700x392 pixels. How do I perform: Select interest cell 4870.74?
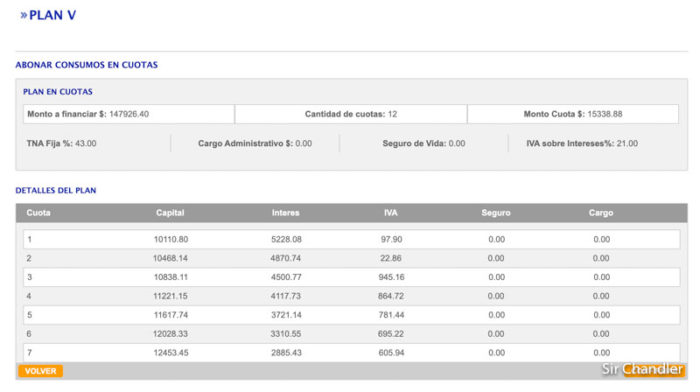pos(286,259)
